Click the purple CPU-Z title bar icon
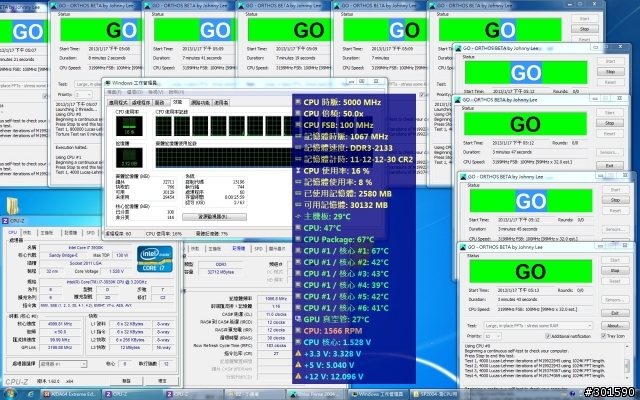 tap(5, 221)
